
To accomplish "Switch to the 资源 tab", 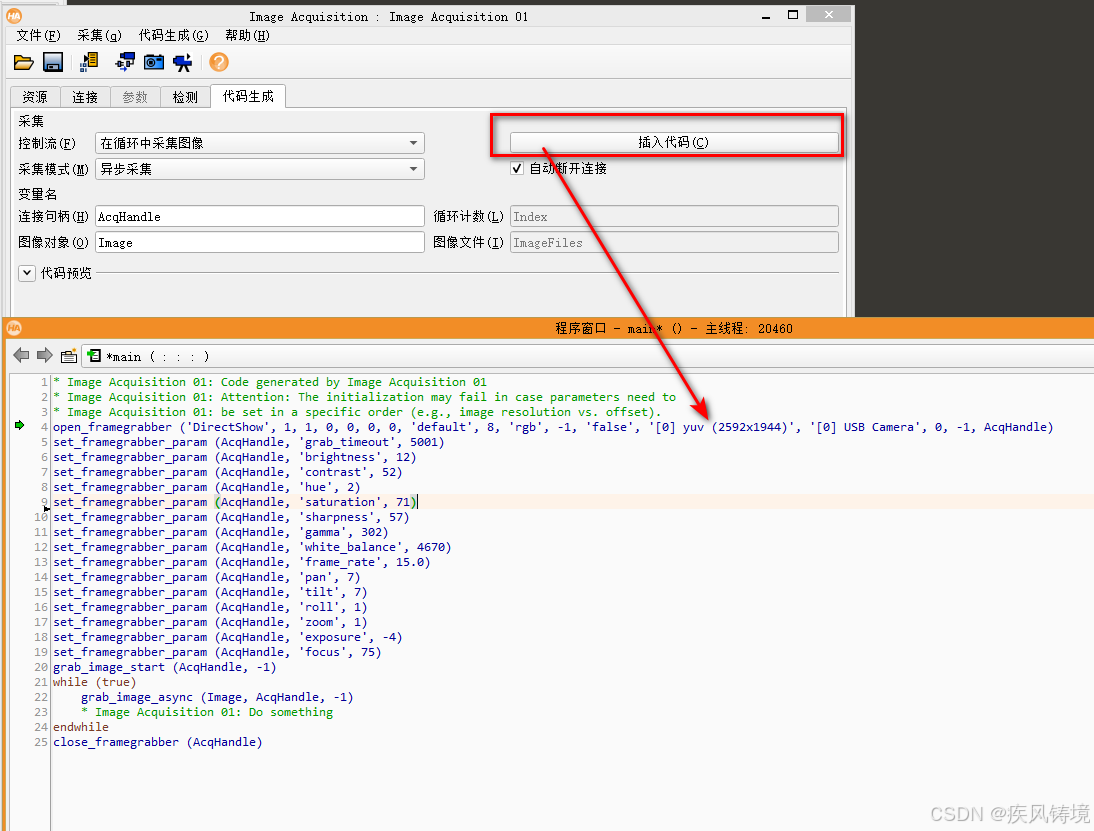I will pos(35,97).
